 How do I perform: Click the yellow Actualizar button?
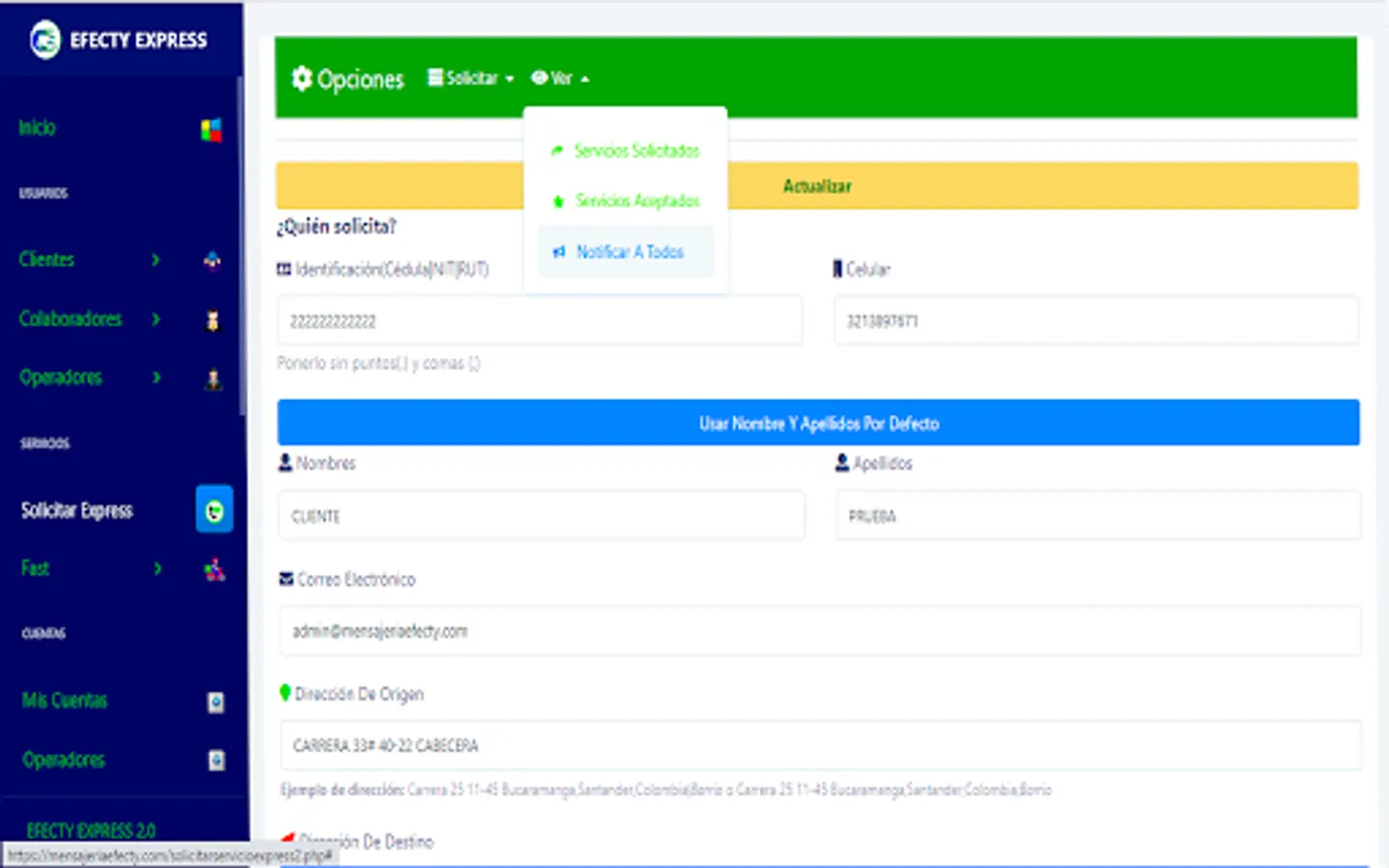[x=817, y=186]
